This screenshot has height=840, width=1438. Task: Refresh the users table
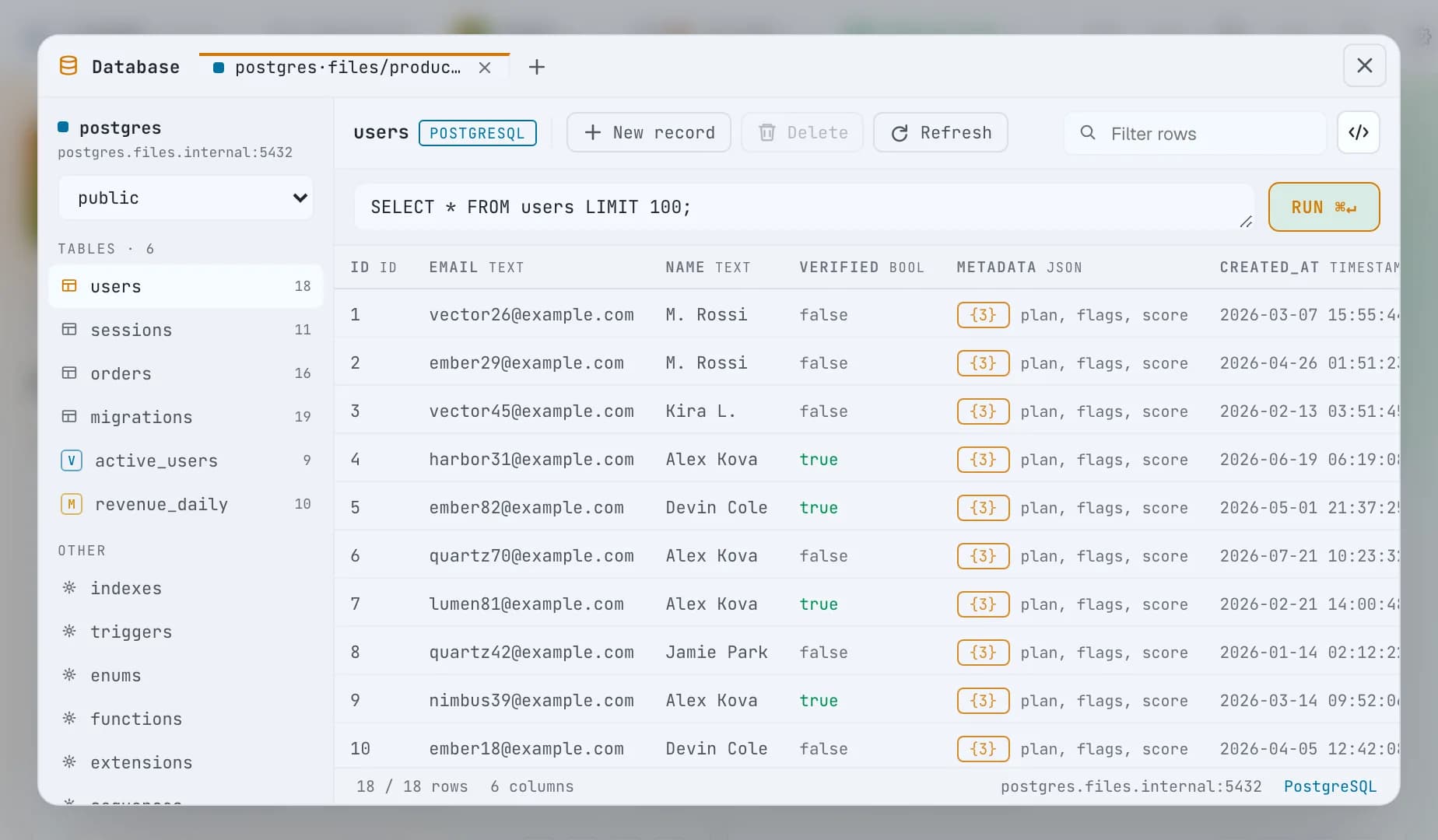(941, 132)
